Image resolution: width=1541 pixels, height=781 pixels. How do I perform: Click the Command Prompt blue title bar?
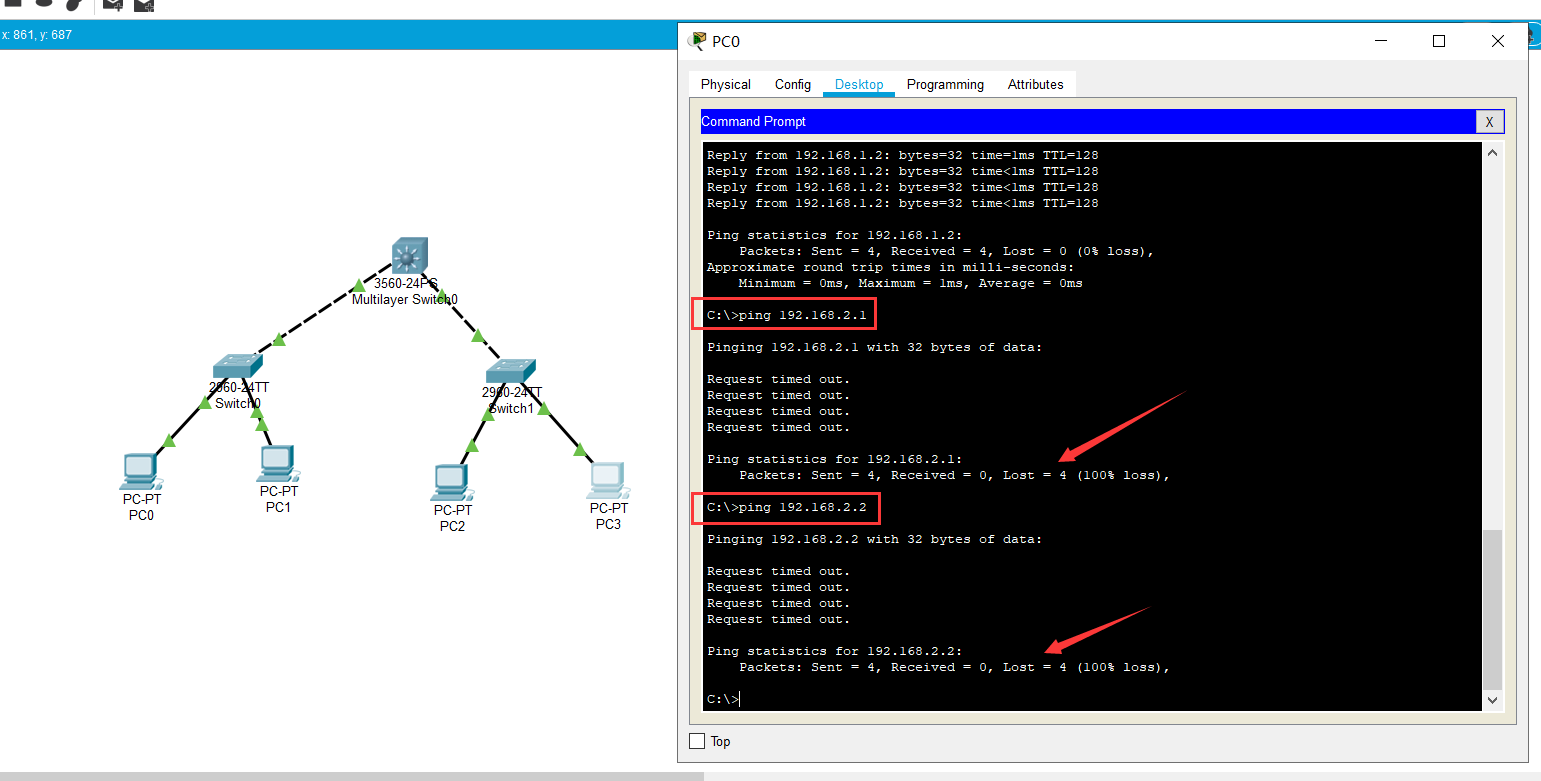(x=1088, y=122)
